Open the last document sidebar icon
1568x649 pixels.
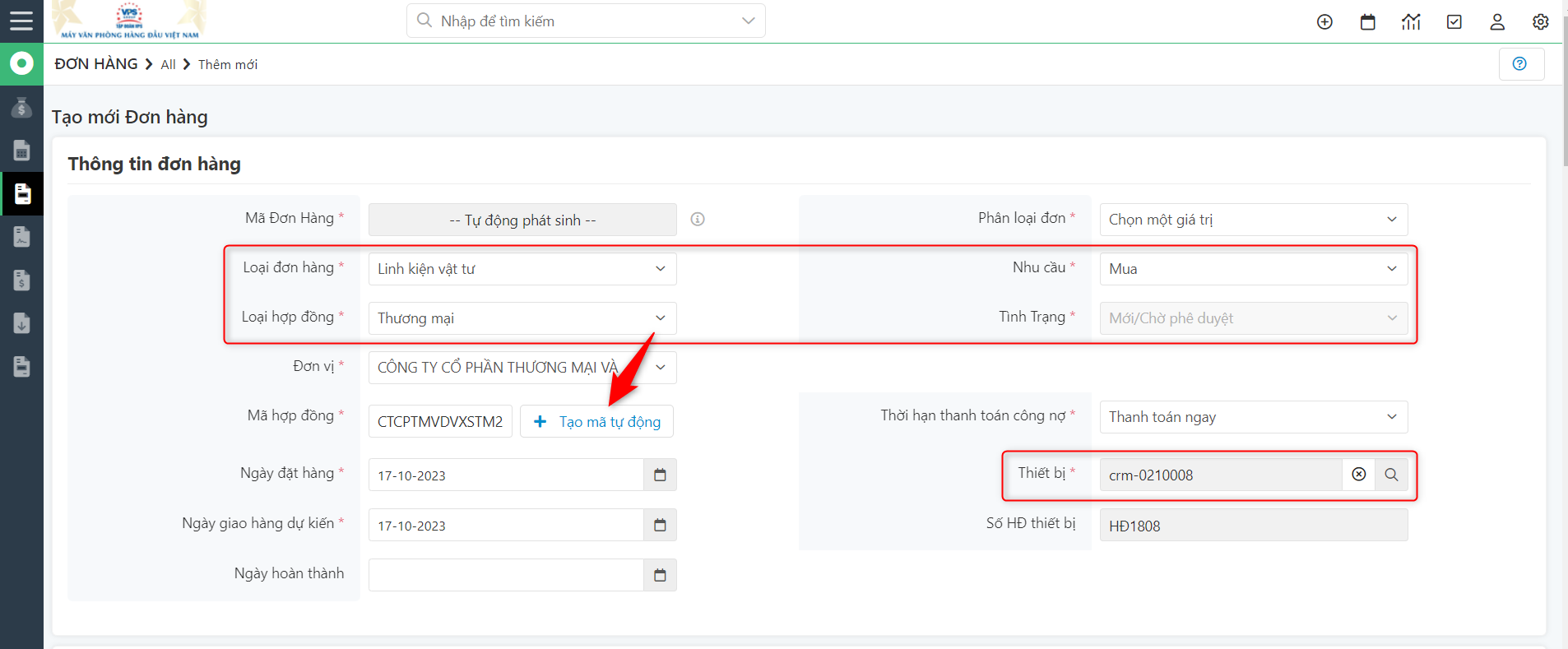[21, 366]
